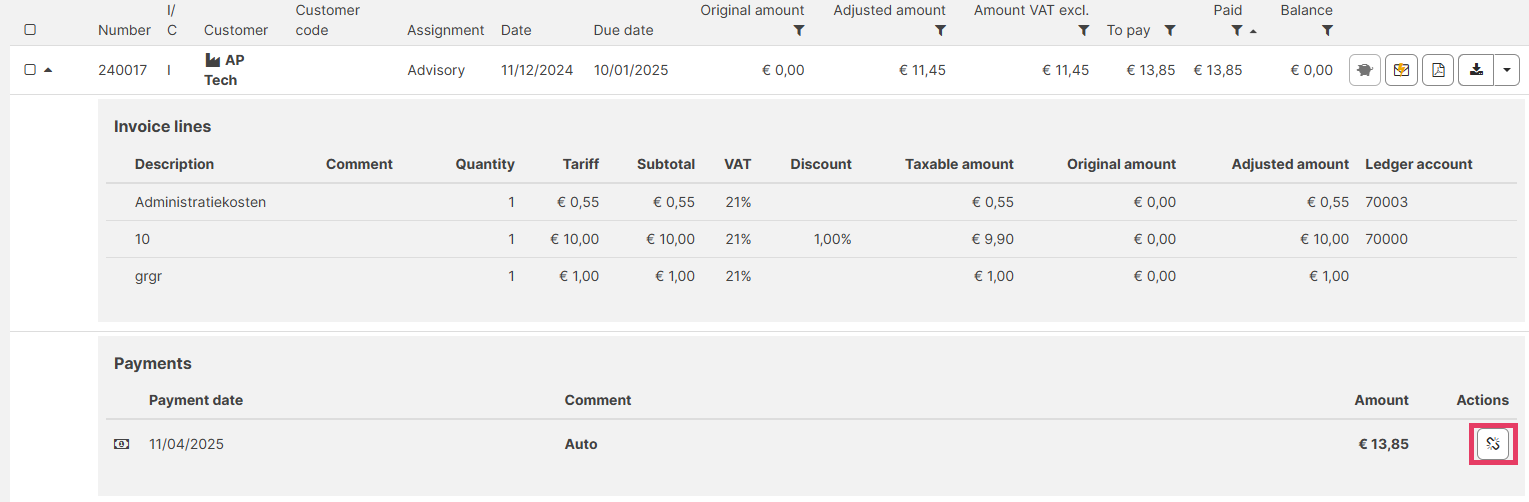Check the box for invoice 240017

(x=30, y=70)
